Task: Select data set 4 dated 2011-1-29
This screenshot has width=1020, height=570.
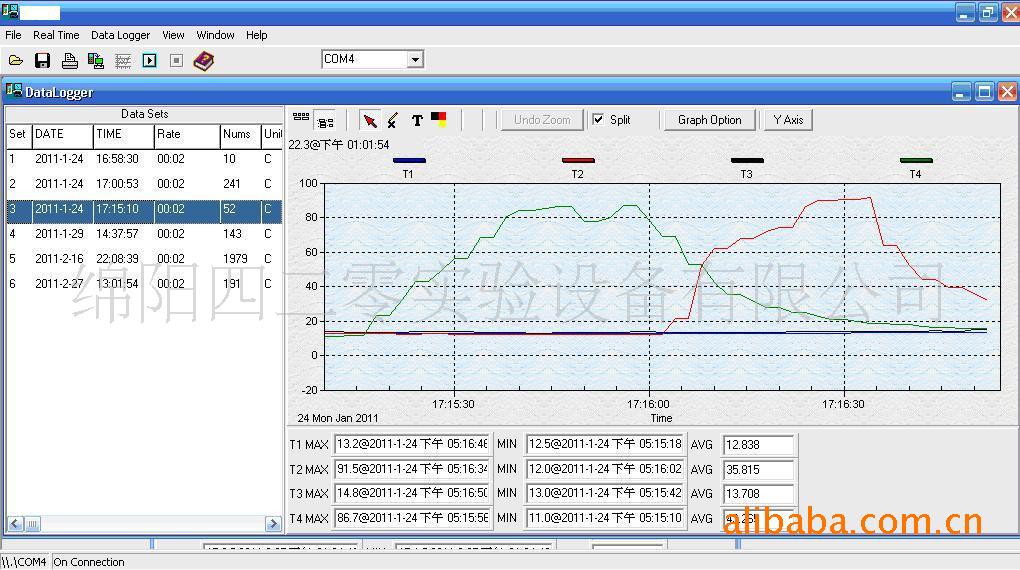Action: [x=144, y=234]
